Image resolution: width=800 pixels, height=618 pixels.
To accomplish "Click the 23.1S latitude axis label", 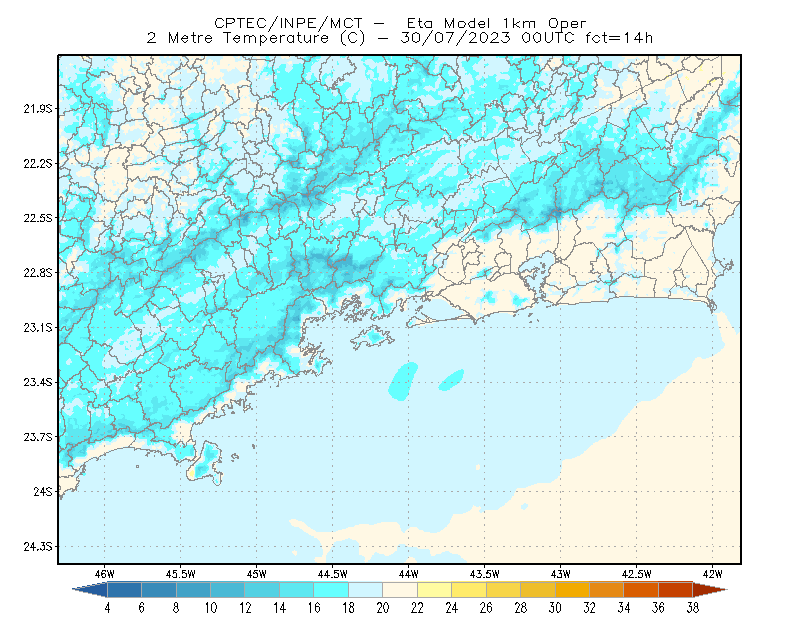I will click(38, 327).
